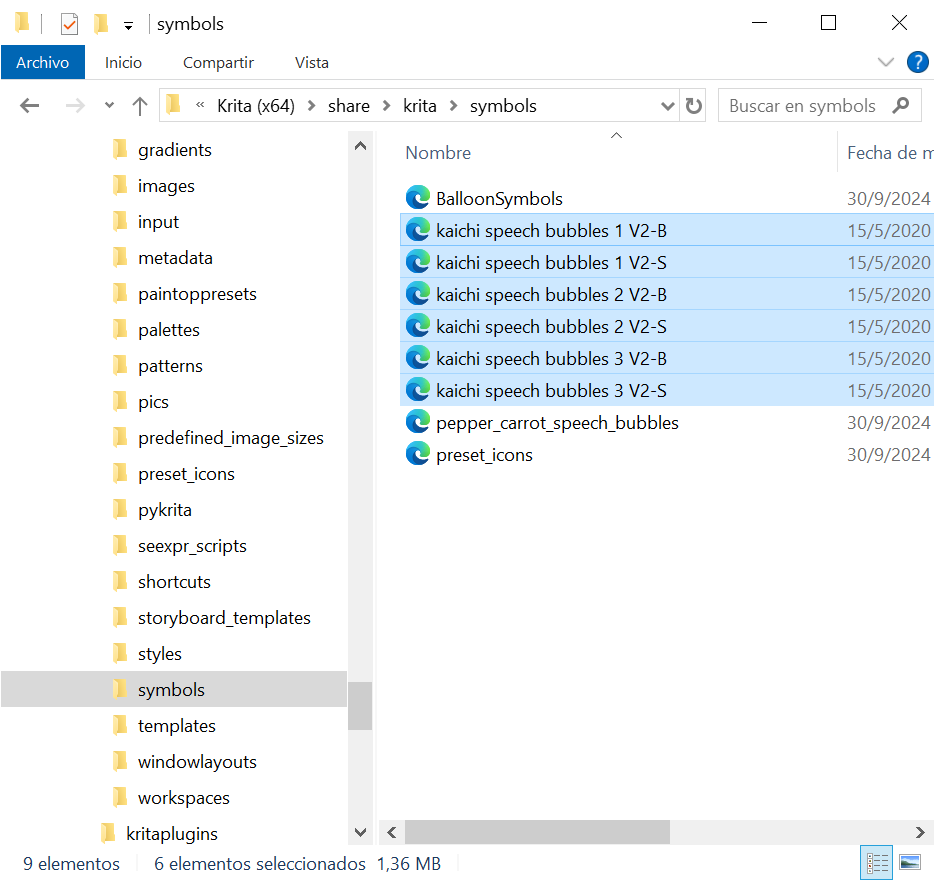Expand the ribbon chevron
The image size is (935, 881).
pyautogui.click(x=885, y=62)
